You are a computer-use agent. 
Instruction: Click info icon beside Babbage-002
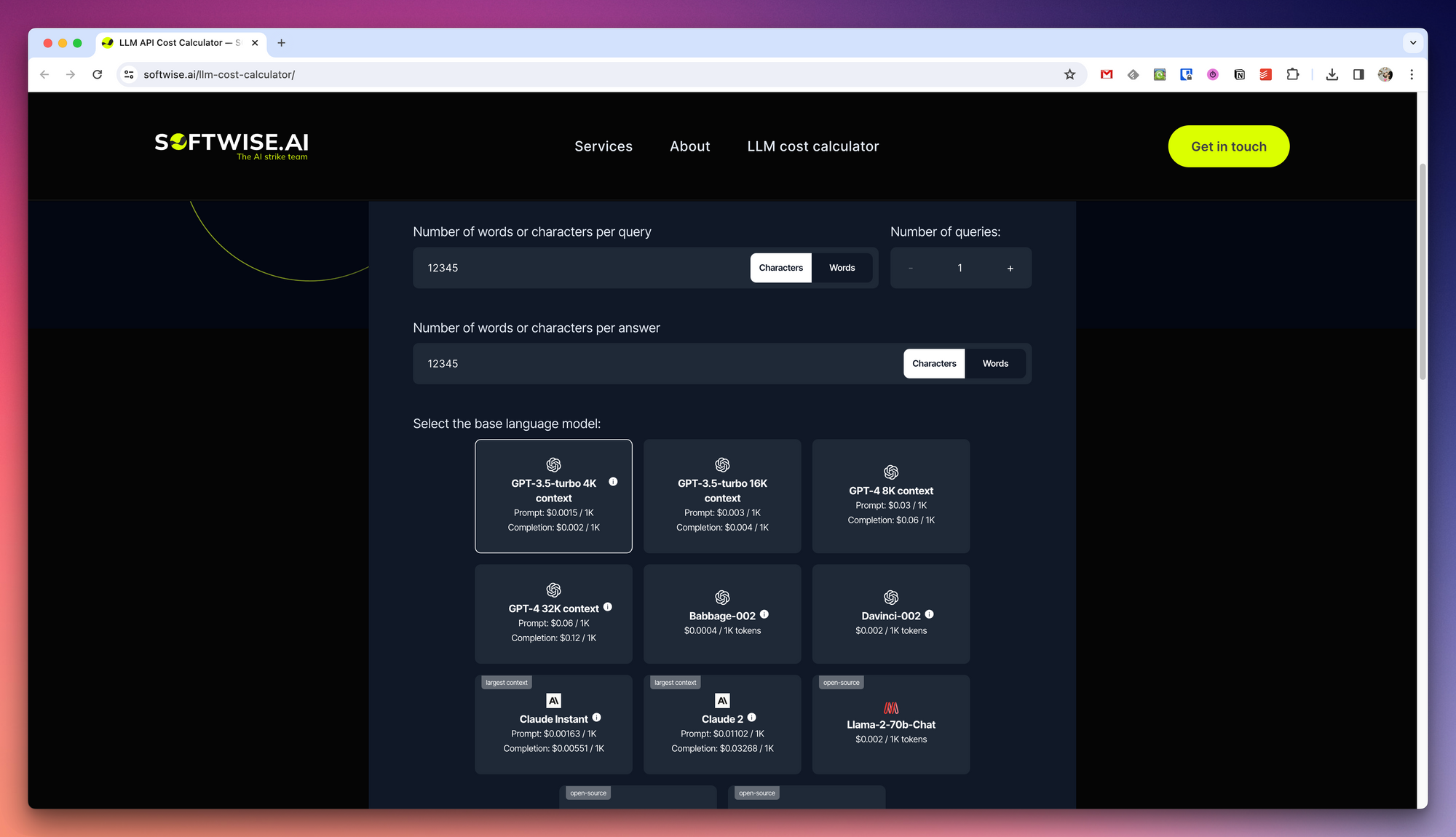(x=764, y=614)
